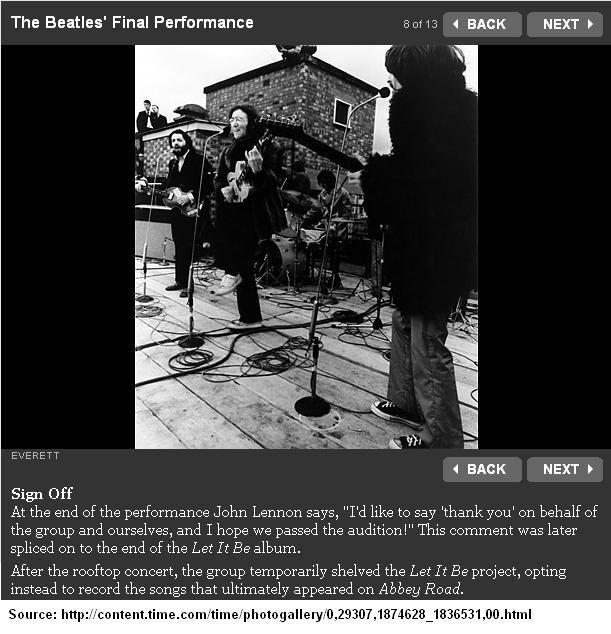Click the top NEXT button
Image resolution: width=611 pixels, height=634 pixels.
565,24
